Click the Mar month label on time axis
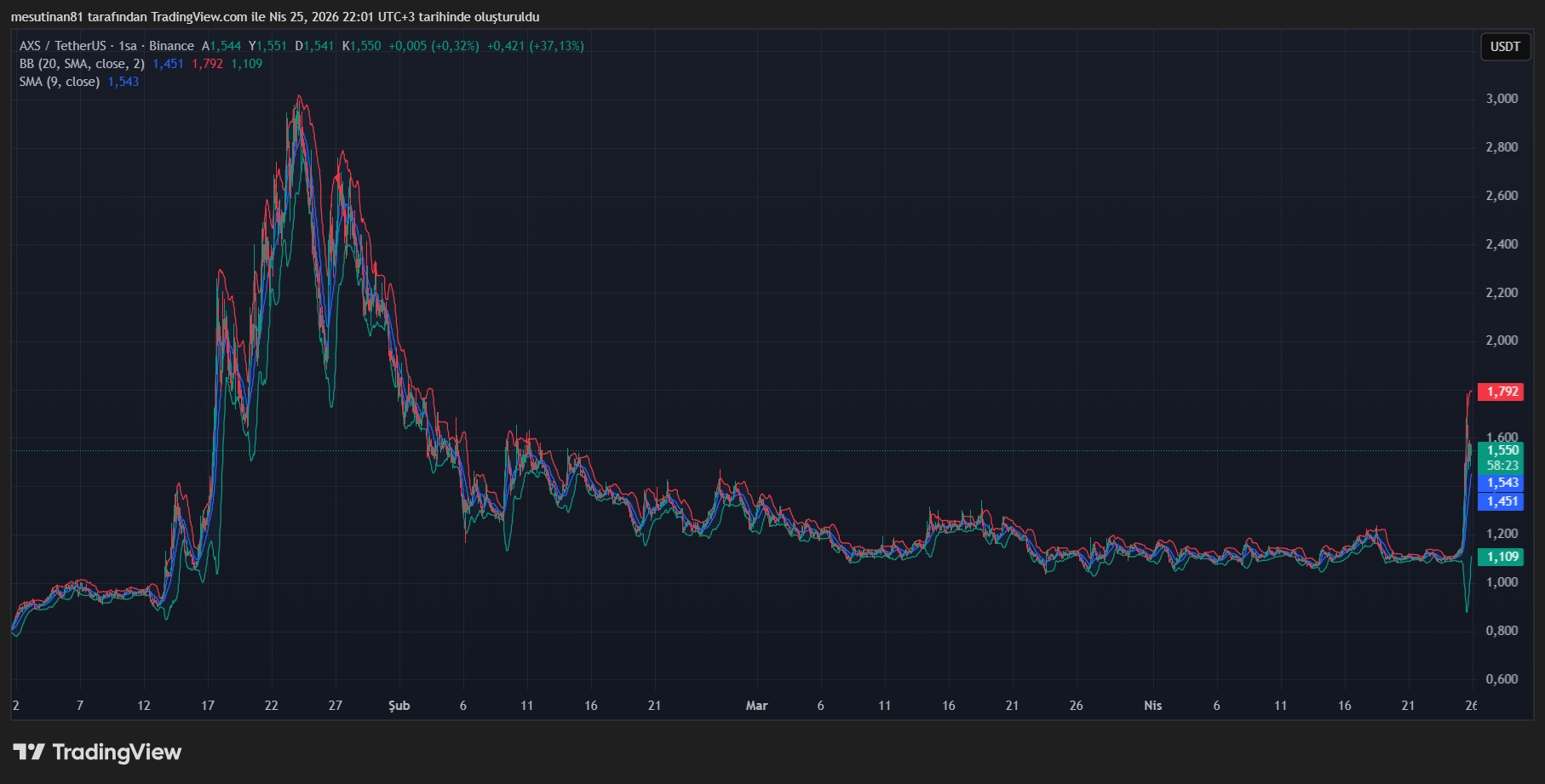 coord(756,706)
